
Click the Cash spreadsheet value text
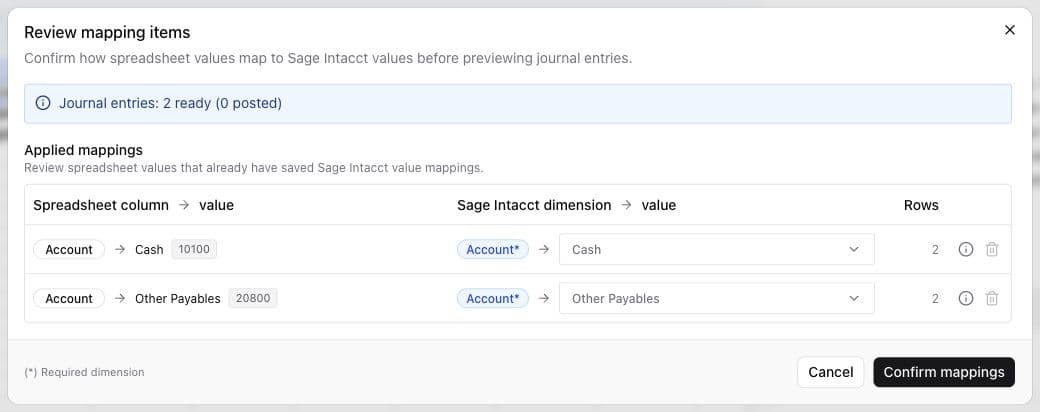click(149, 249)
